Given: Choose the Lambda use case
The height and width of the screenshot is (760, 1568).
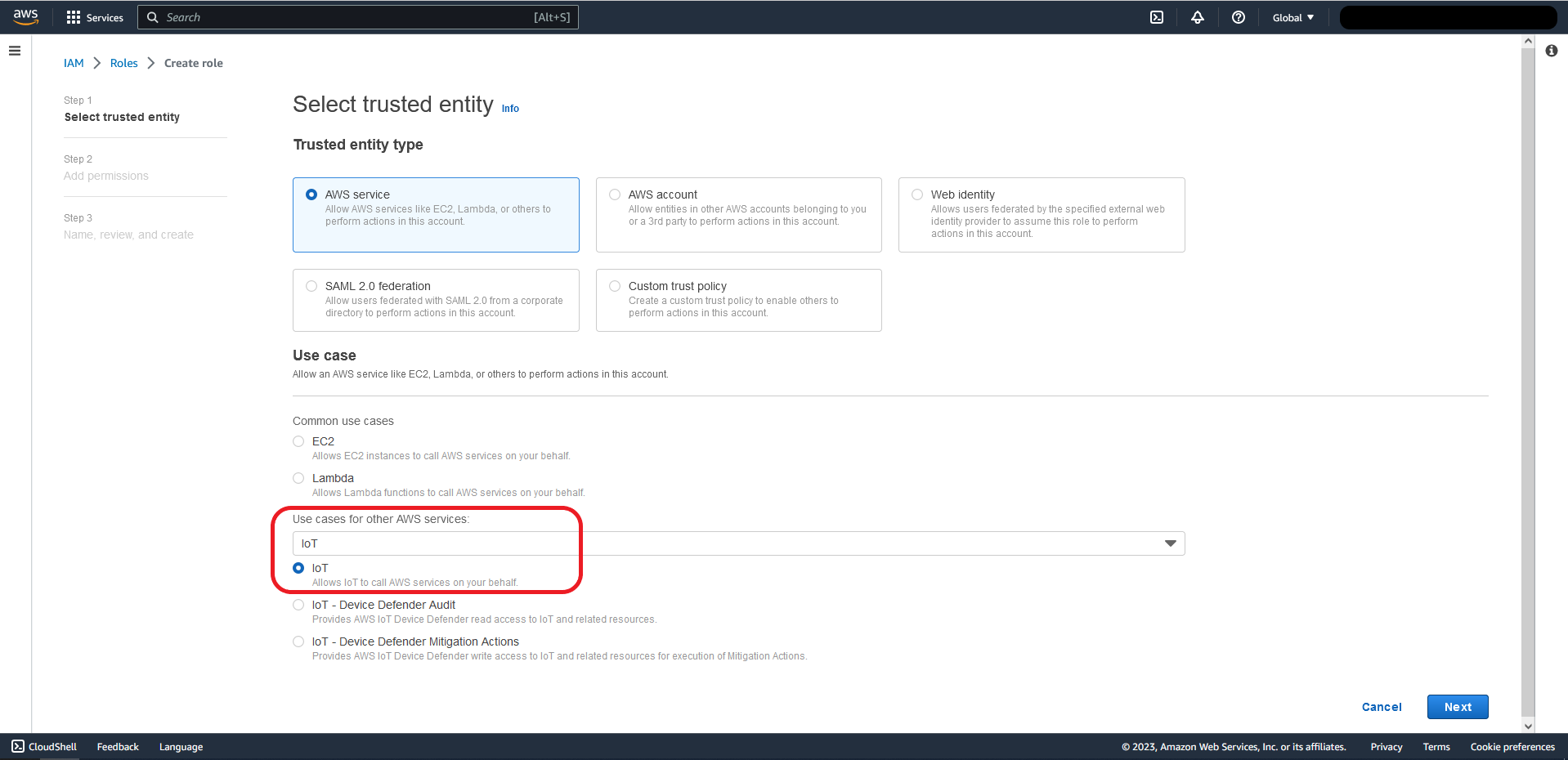Looking at the screenshot, I should pos(298,478).
